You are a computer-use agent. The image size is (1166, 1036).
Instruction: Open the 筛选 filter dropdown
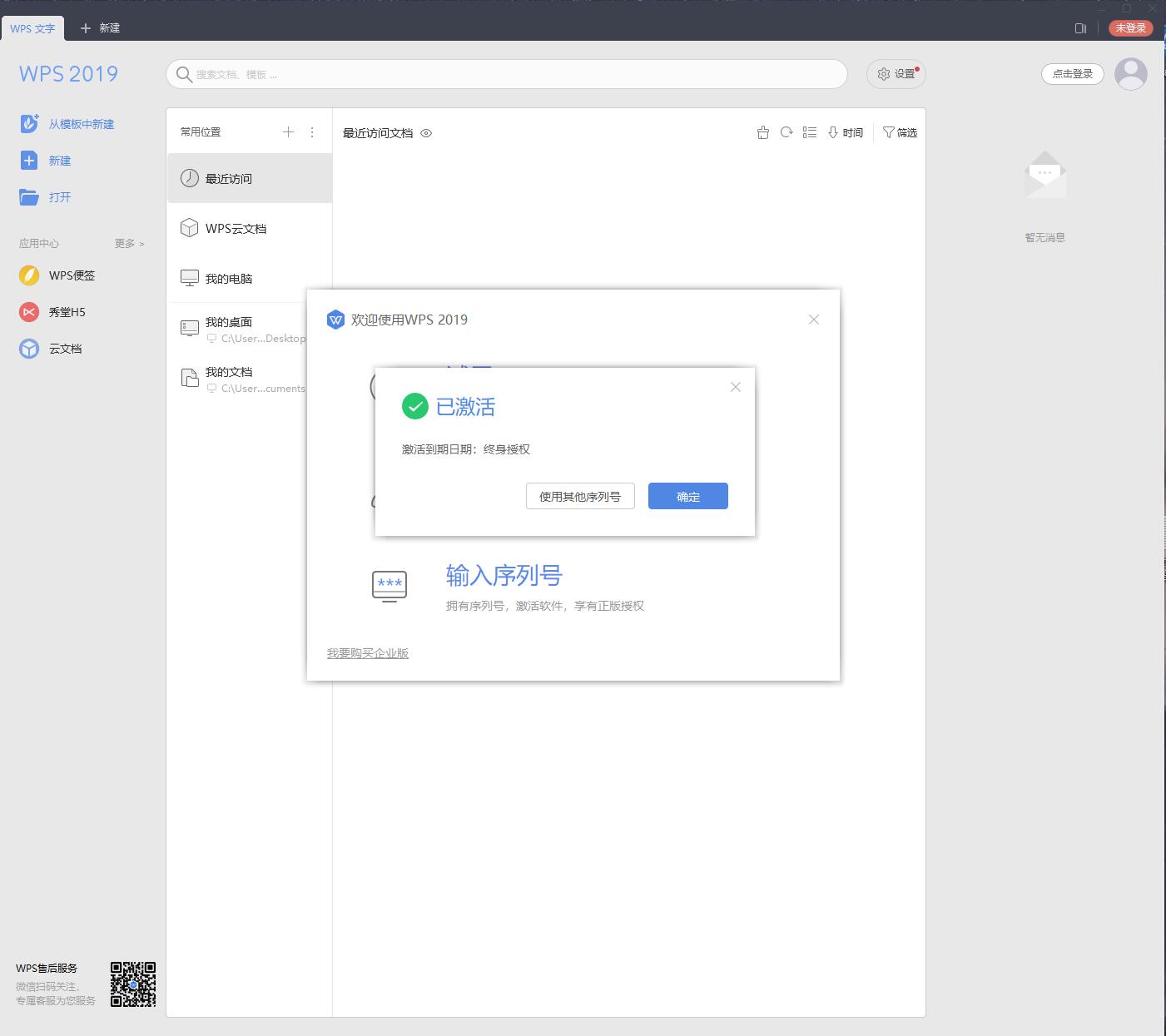[x=900, y=132]
